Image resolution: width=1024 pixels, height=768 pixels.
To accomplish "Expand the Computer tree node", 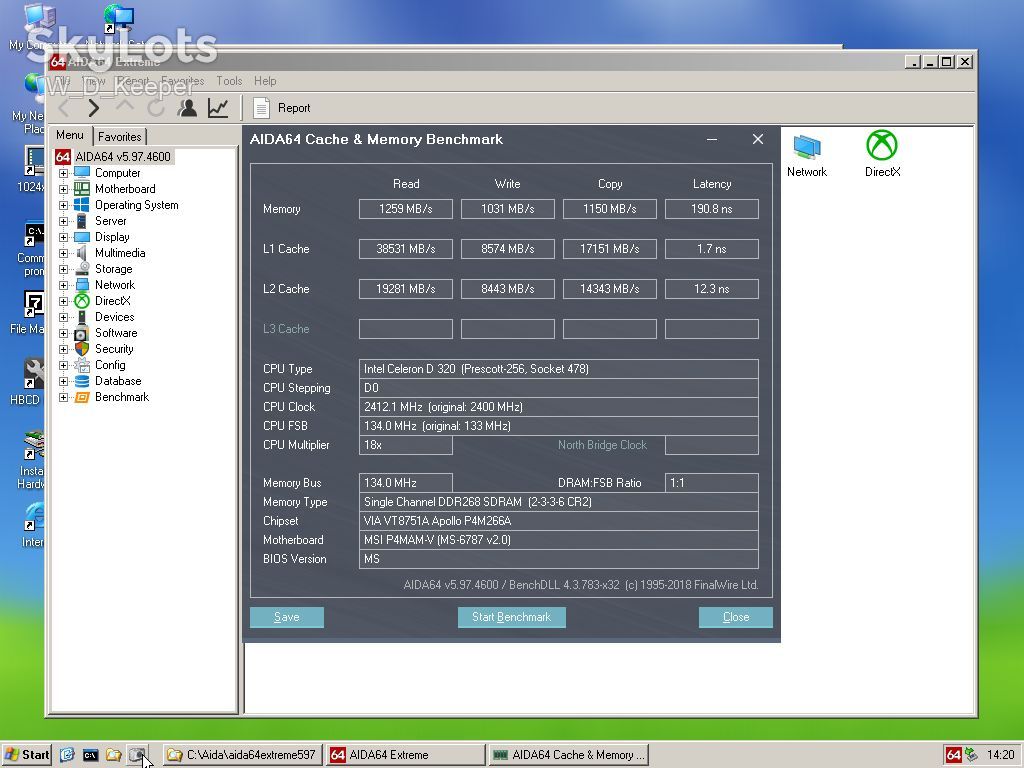I will (x=63, y=173).
